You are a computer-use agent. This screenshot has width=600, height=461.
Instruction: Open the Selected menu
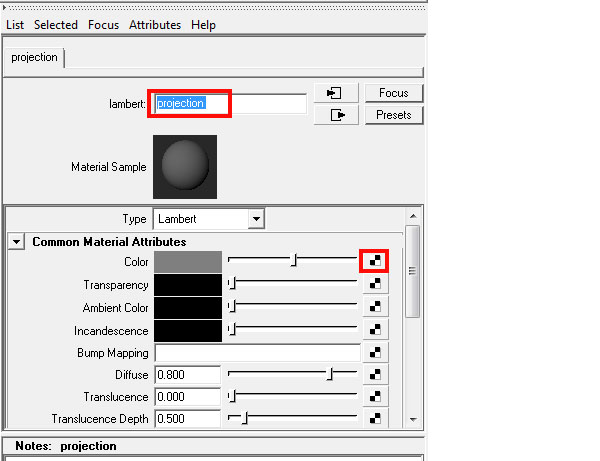[56, 25]
